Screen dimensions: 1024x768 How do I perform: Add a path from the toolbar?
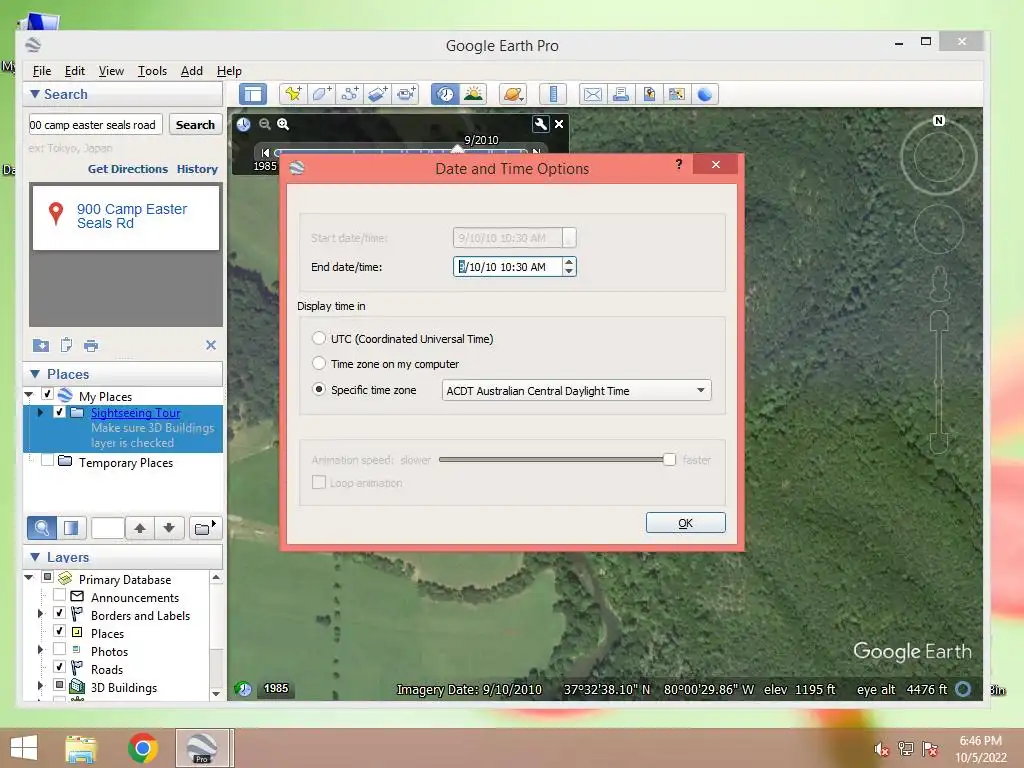[x=349, y=94]
